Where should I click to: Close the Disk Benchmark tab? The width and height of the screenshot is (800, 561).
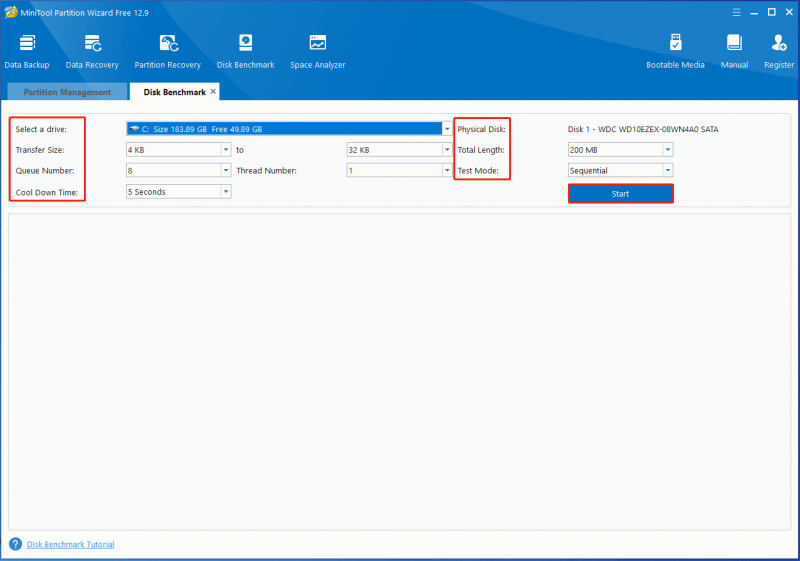[x=213, y=91]
